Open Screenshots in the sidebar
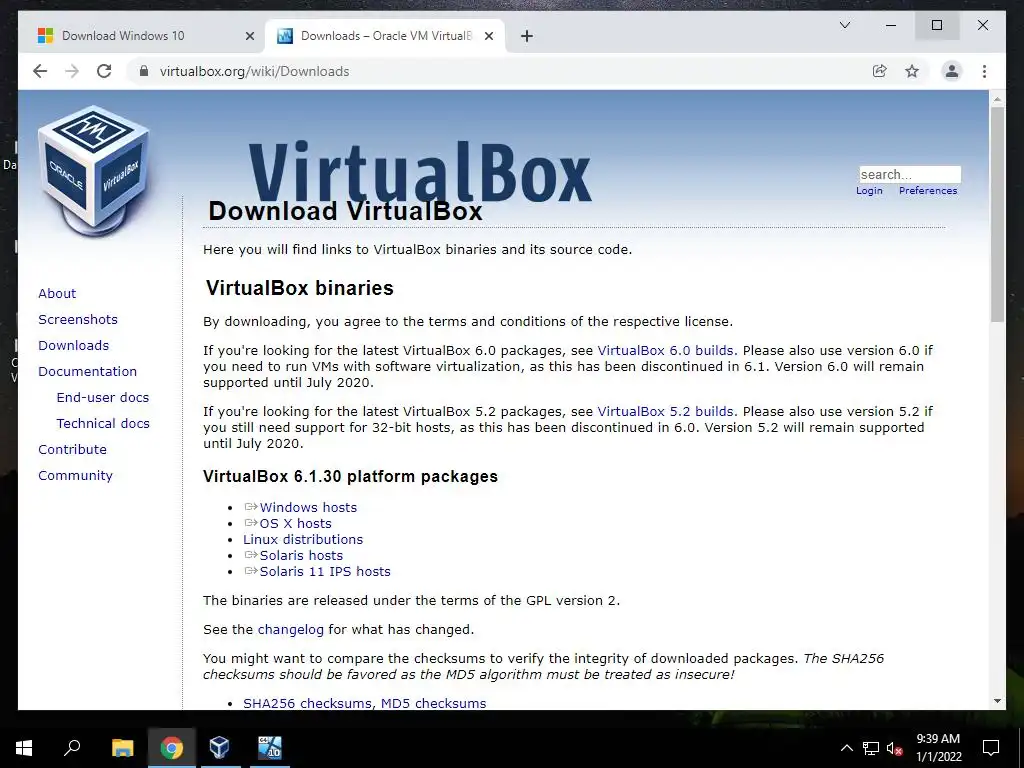 [x=78, y=319]
